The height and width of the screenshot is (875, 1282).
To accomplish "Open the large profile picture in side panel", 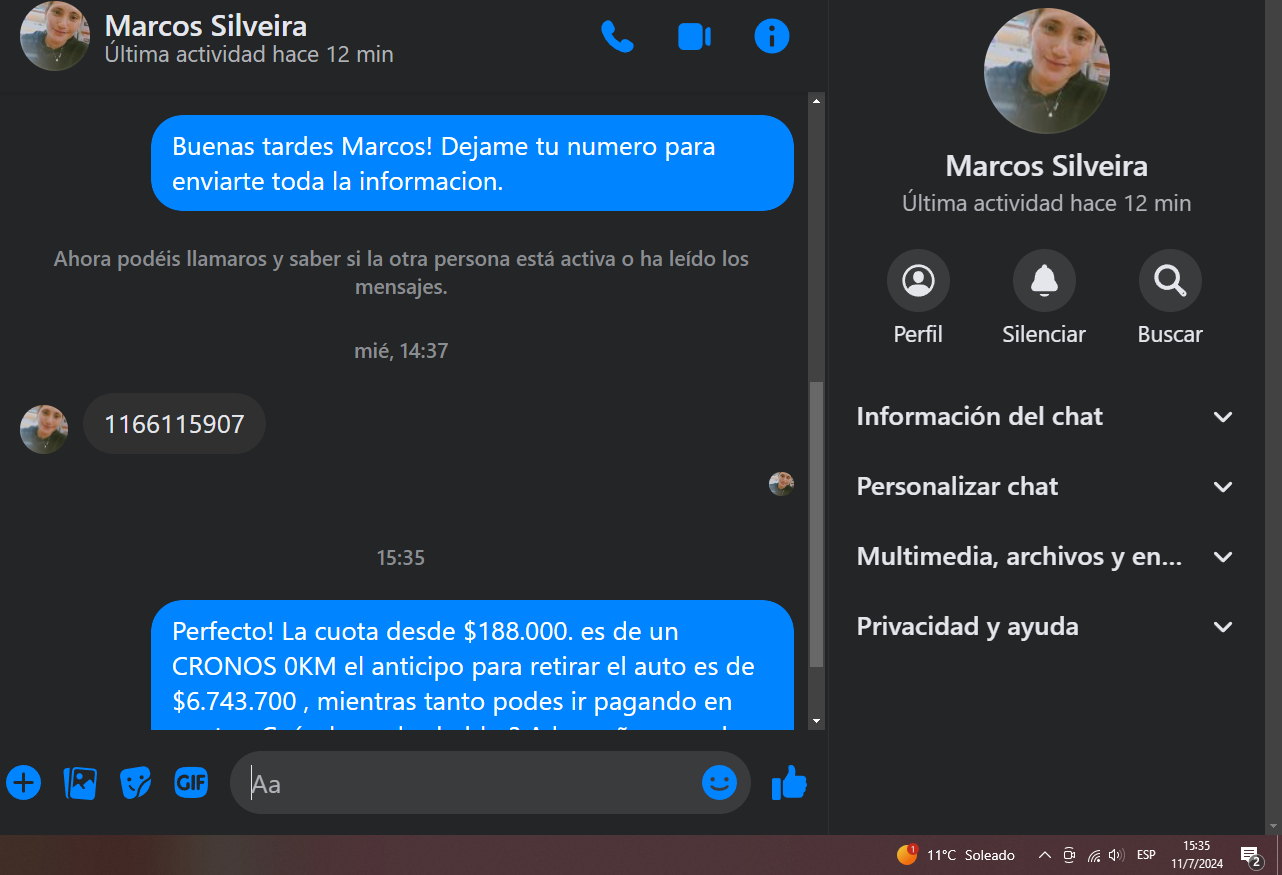I will (x=1046, y=71).
